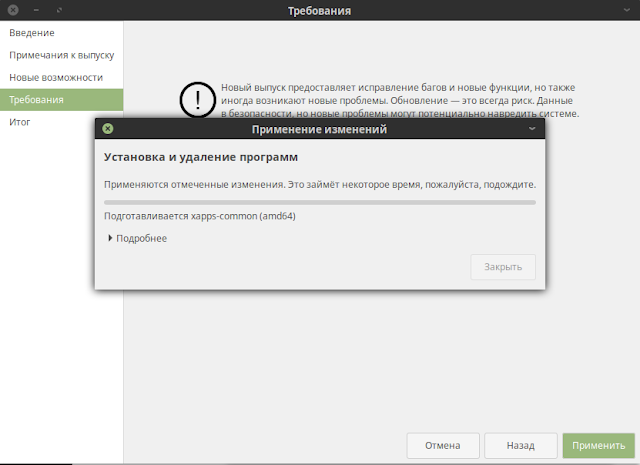
Task: Click the Применение изменений title bar
Action: click(x=320, y=129)
